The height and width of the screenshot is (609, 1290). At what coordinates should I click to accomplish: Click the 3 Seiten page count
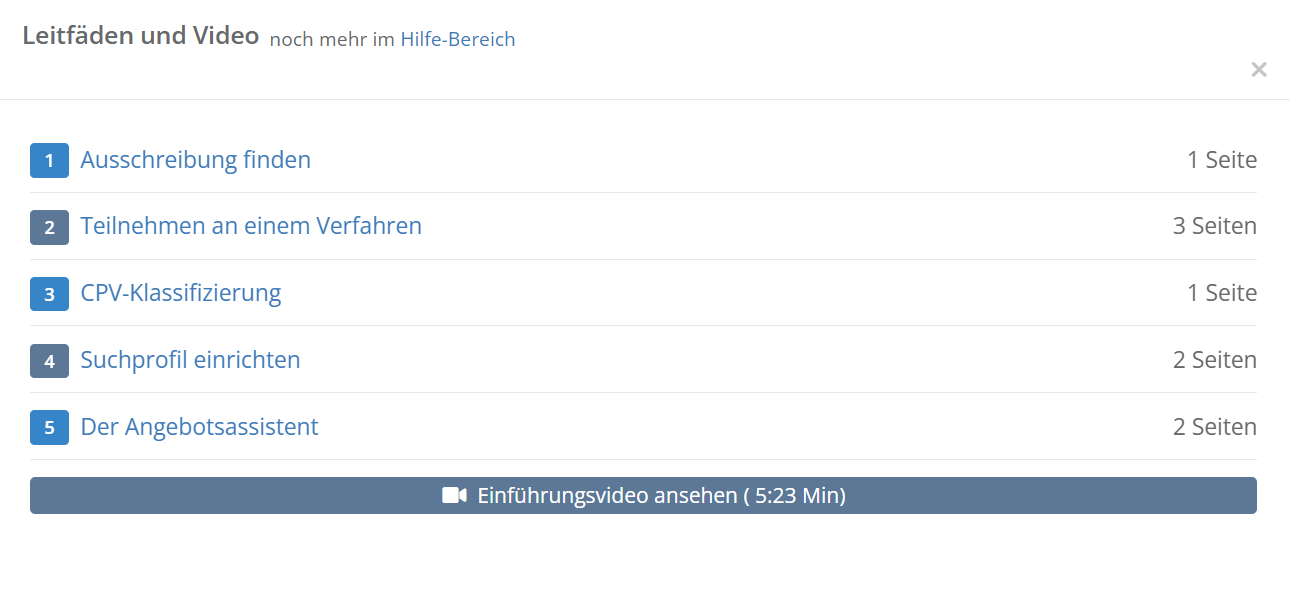(1215, 226)
